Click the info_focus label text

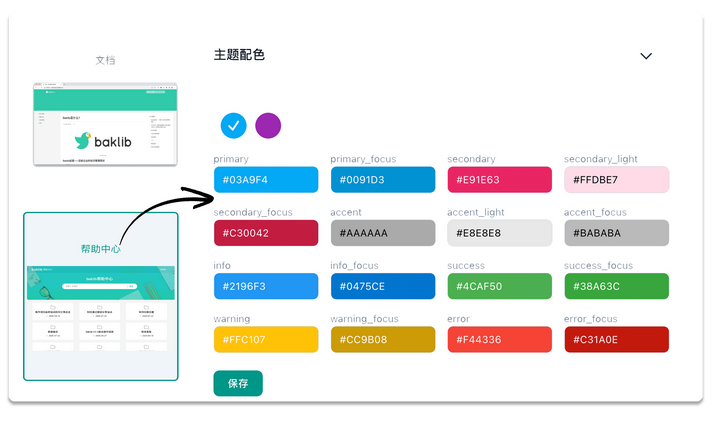(354, 266)
